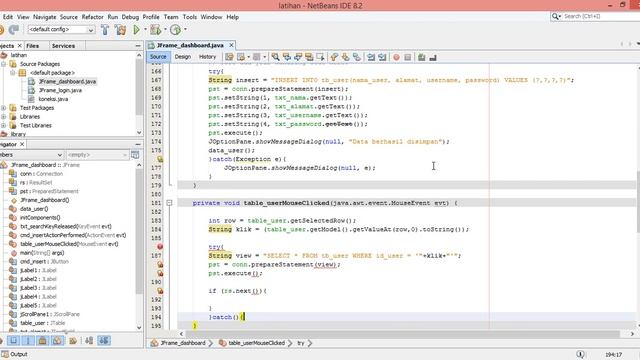The width and height of the screenshot is (640, 360).
Task: Click the Navigator filter view icon beside the empty combo
Action: (135, 155)
